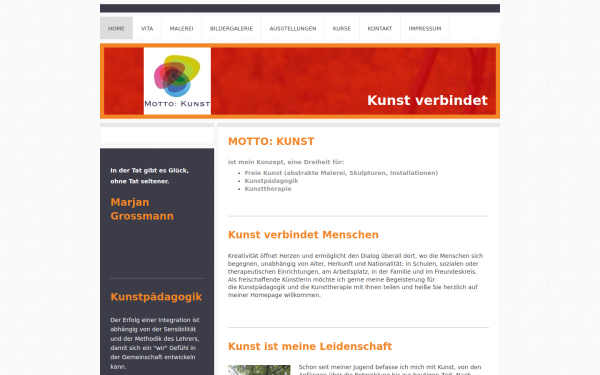Click the sidebar name 'Marjan Grossmann'

pyautogui.click(x=142, y=209)
